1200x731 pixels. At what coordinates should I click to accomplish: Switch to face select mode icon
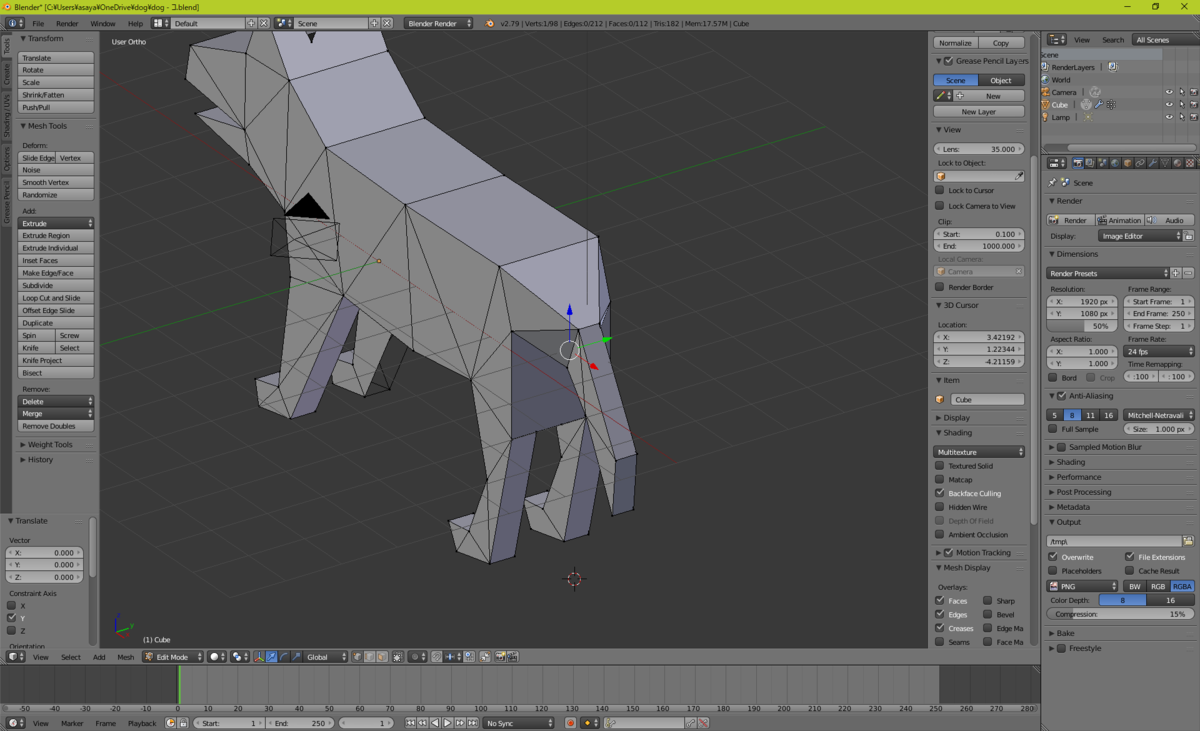[x=381, y=657]
